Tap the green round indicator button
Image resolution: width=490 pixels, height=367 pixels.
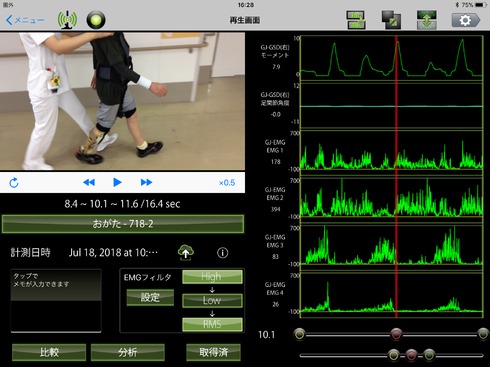(x=96, y=20)
